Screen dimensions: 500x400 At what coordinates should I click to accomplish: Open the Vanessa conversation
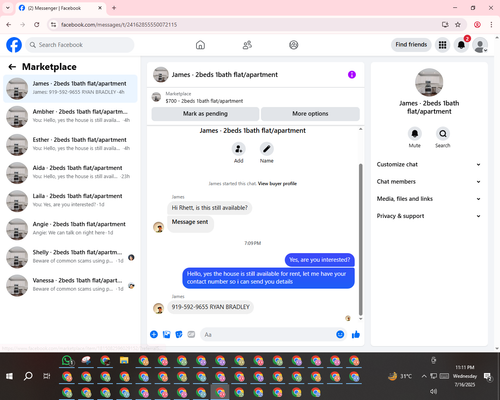click(x=70, y=286)
